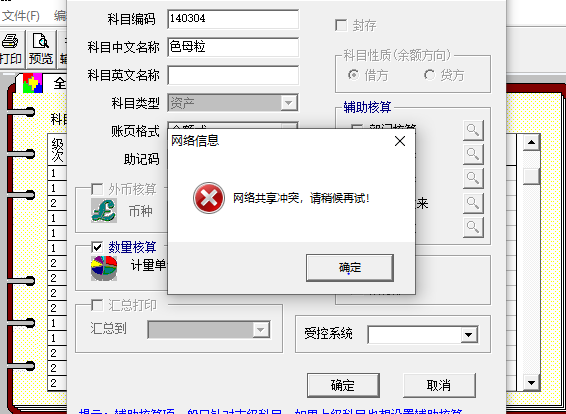
Task: Toggle the 数量核算 checkbox
Action: pos(97,247)
